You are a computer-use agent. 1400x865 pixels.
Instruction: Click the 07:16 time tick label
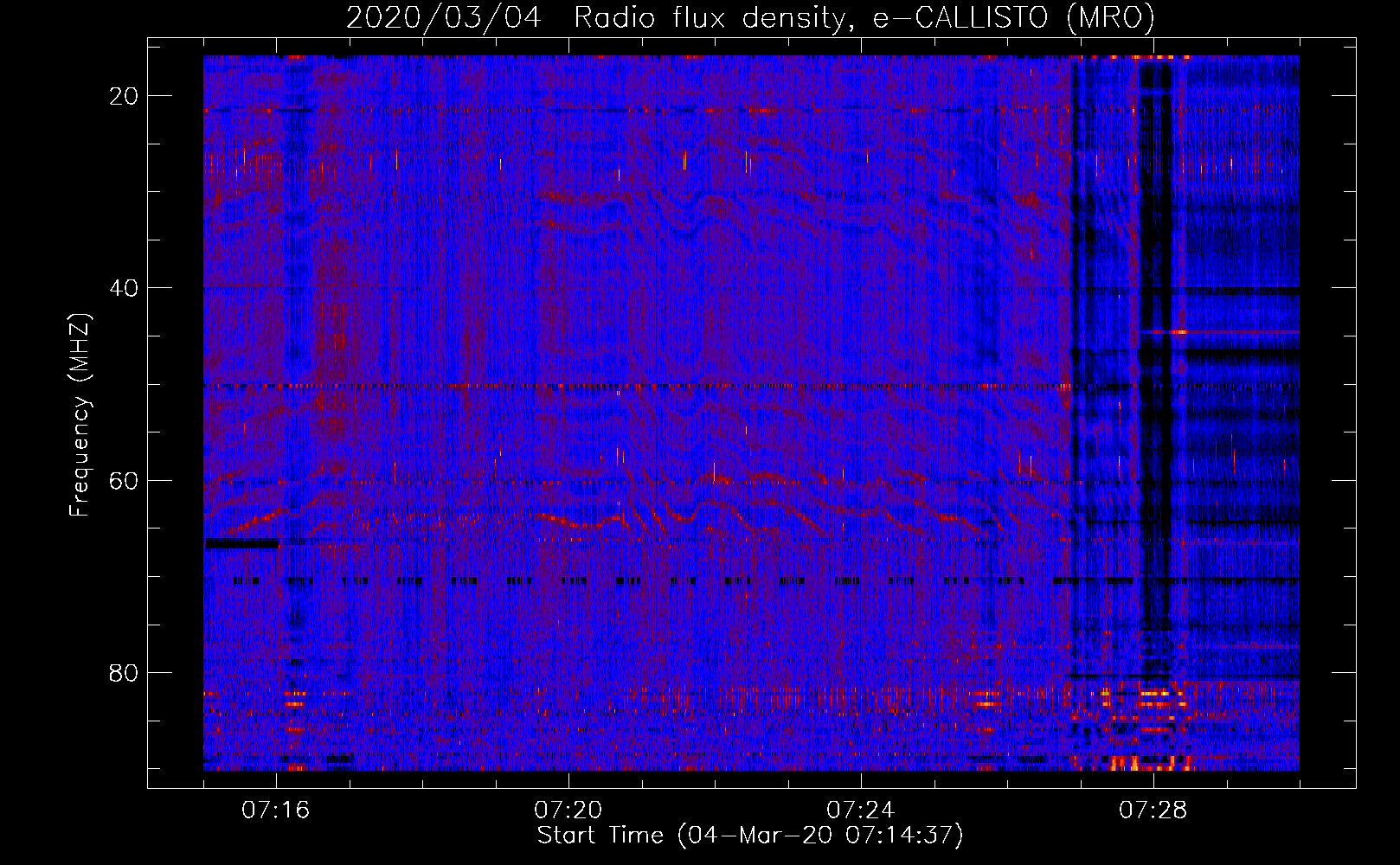[276, 811]
